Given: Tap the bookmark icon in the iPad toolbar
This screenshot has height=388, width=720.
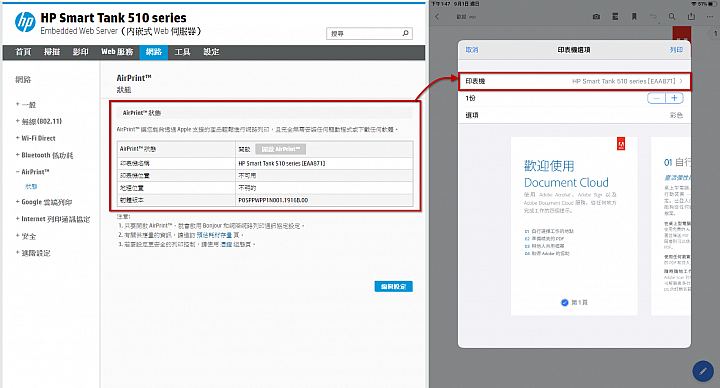Looking at the screenshot, I should click(634, 17).
